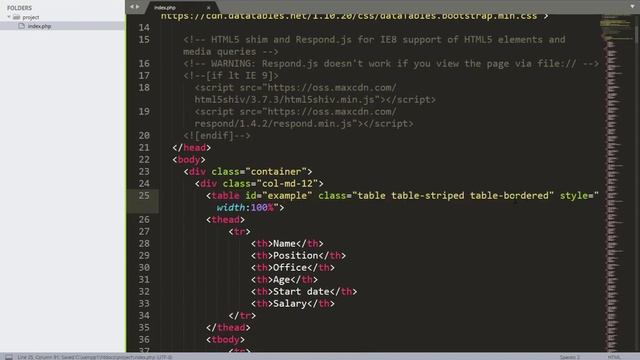Screen dimensions: 640x360
Task: Click line number 36 in gutter
Action: coord(144,339)
